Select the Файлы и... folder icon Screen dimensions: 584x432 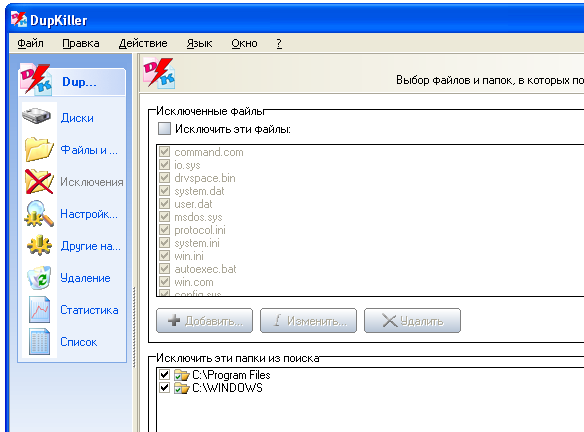[x=39, y=149]
